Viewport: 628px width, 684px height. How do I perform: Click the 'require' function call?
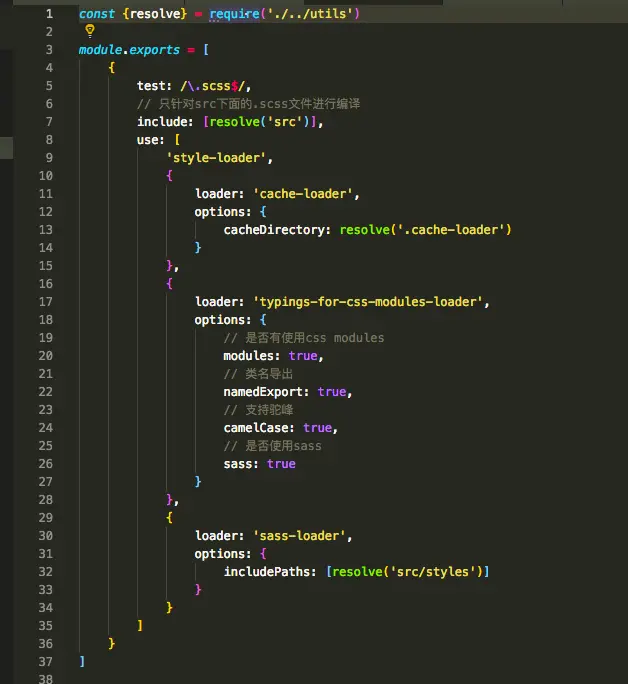coord(234,14)
